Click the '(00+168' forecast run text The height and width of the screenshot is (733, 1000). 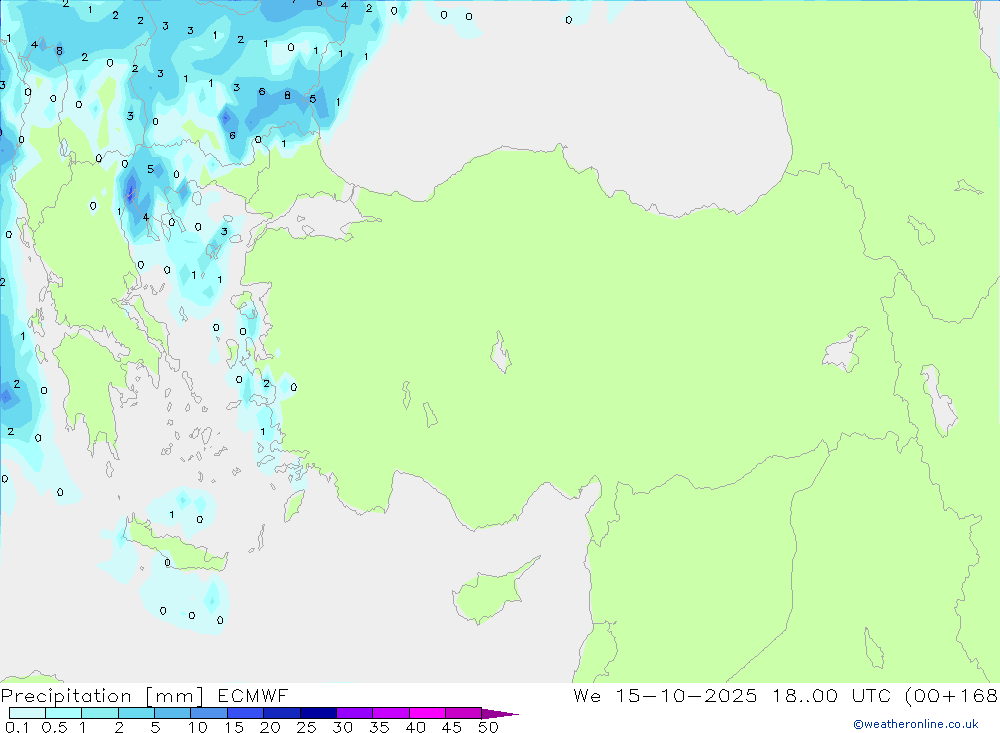point(951,696)
